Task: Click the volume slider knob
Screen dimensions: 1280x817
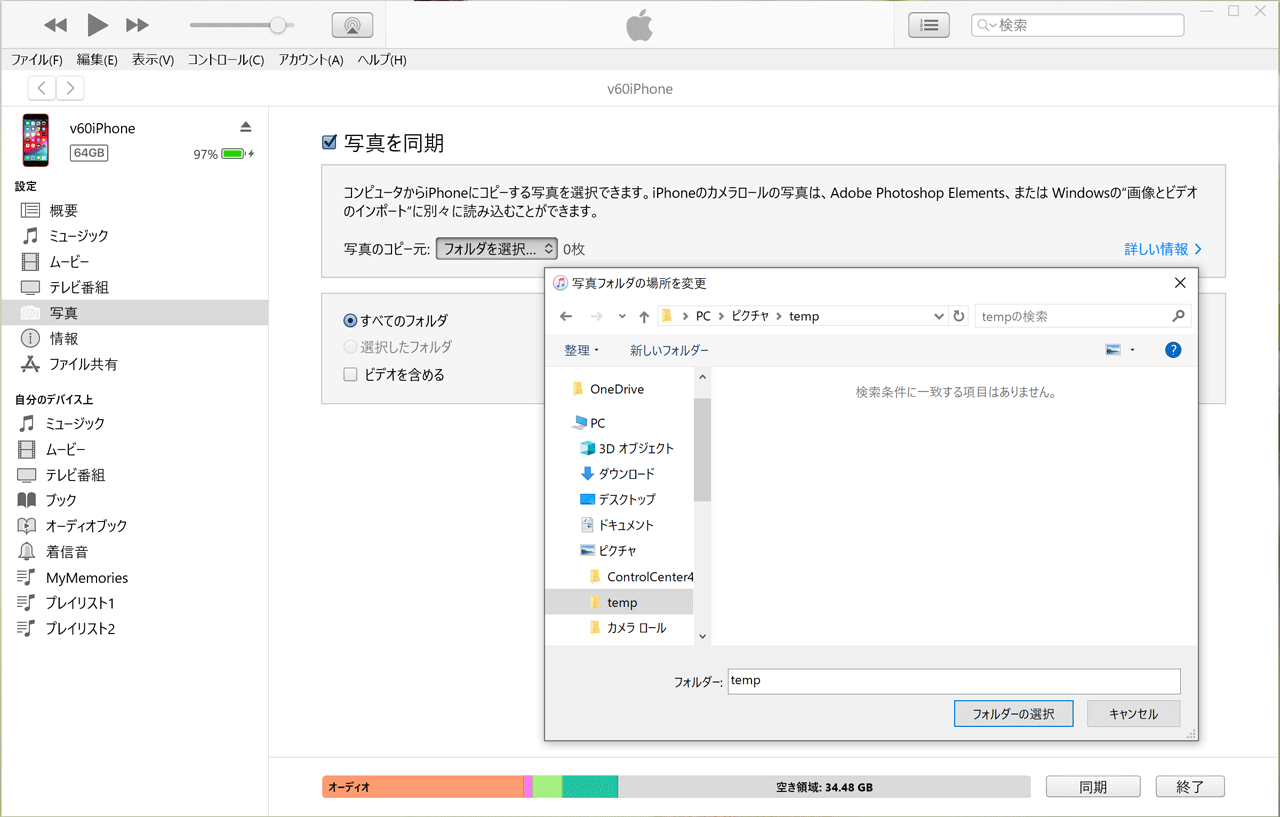Action: pyautogui.click(x=278, y=25)
